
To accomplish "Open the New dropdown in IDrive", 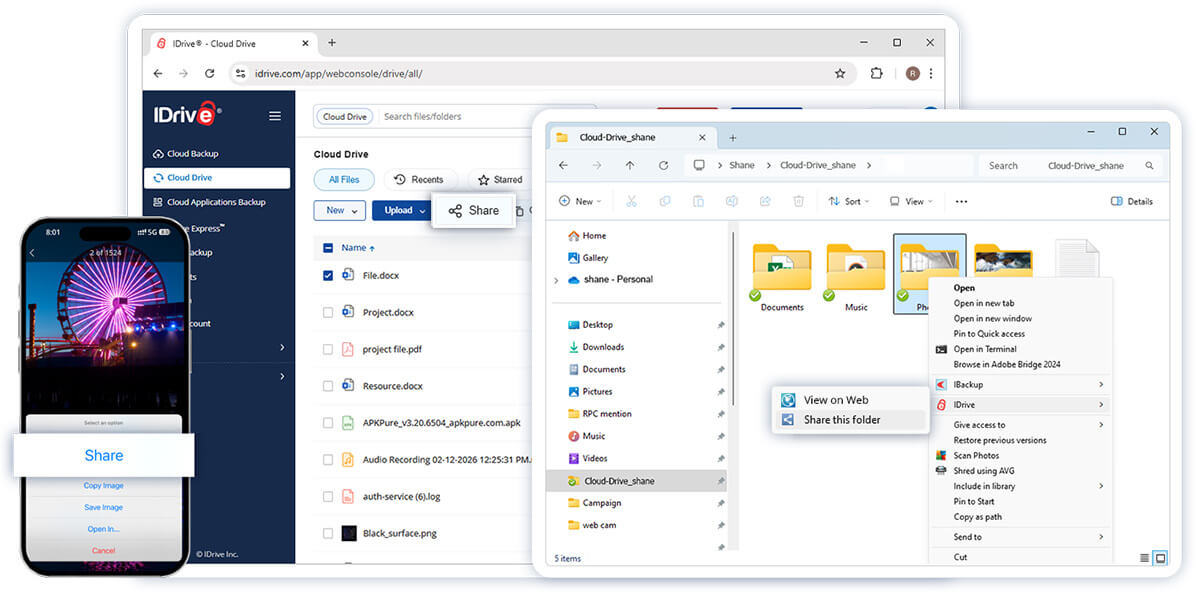I will tap(339, 211).
